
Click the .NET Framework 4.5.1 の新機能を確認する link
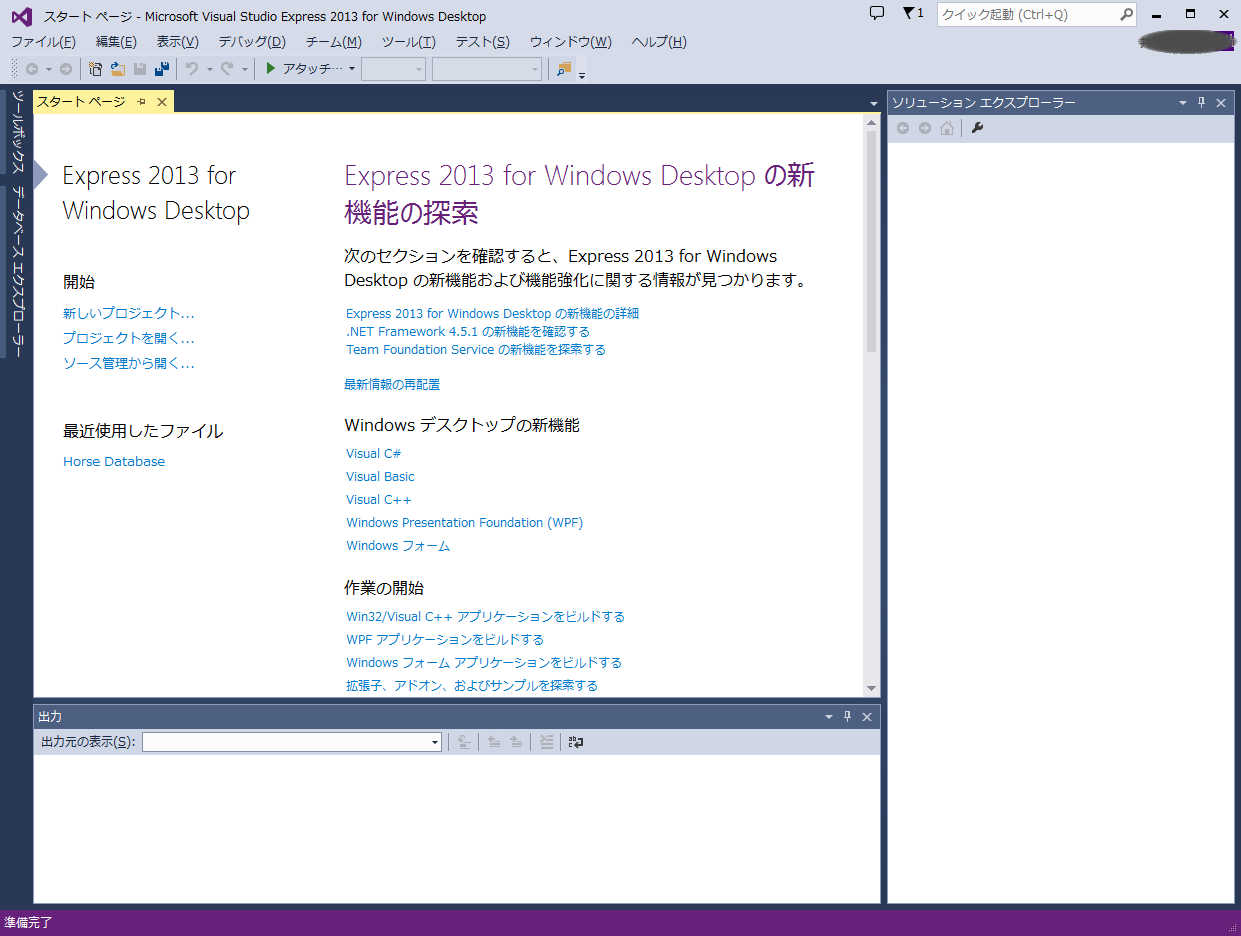(x=468, y=331)
